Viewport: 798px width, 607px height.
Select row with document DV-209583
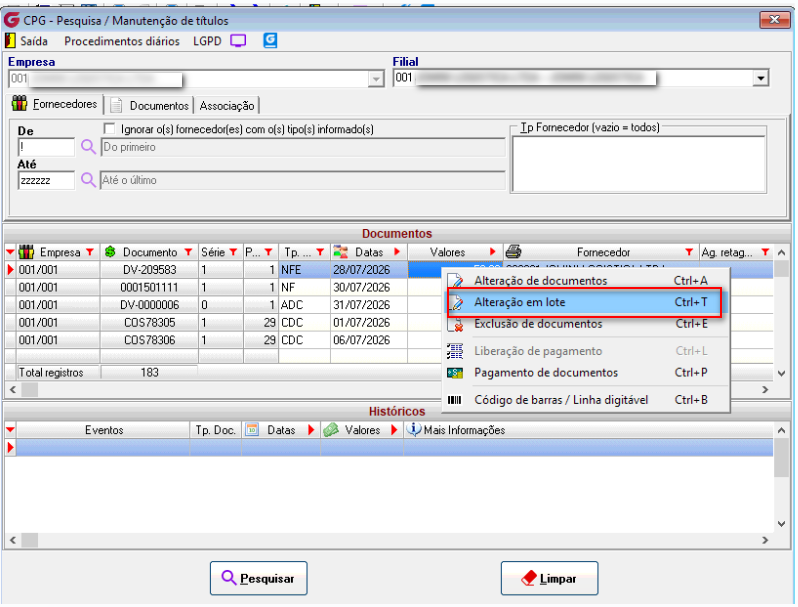pyautogui.click(x=150, y=270)
